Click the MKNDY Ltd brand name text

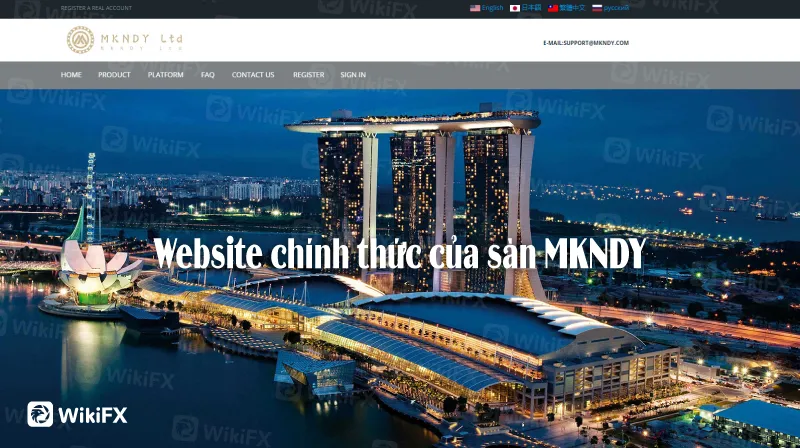pos(141,39)
